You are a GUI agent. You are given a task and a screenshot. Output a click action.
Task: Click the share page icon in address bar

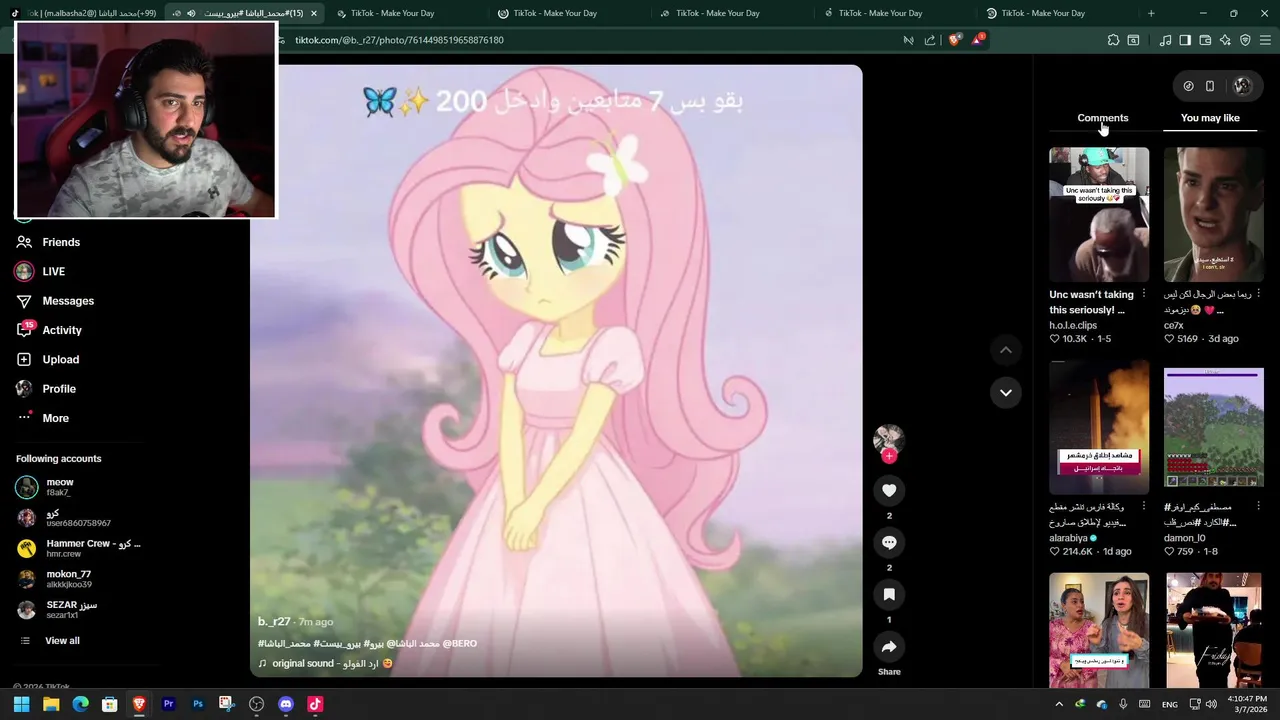click(x=930, y=40)
